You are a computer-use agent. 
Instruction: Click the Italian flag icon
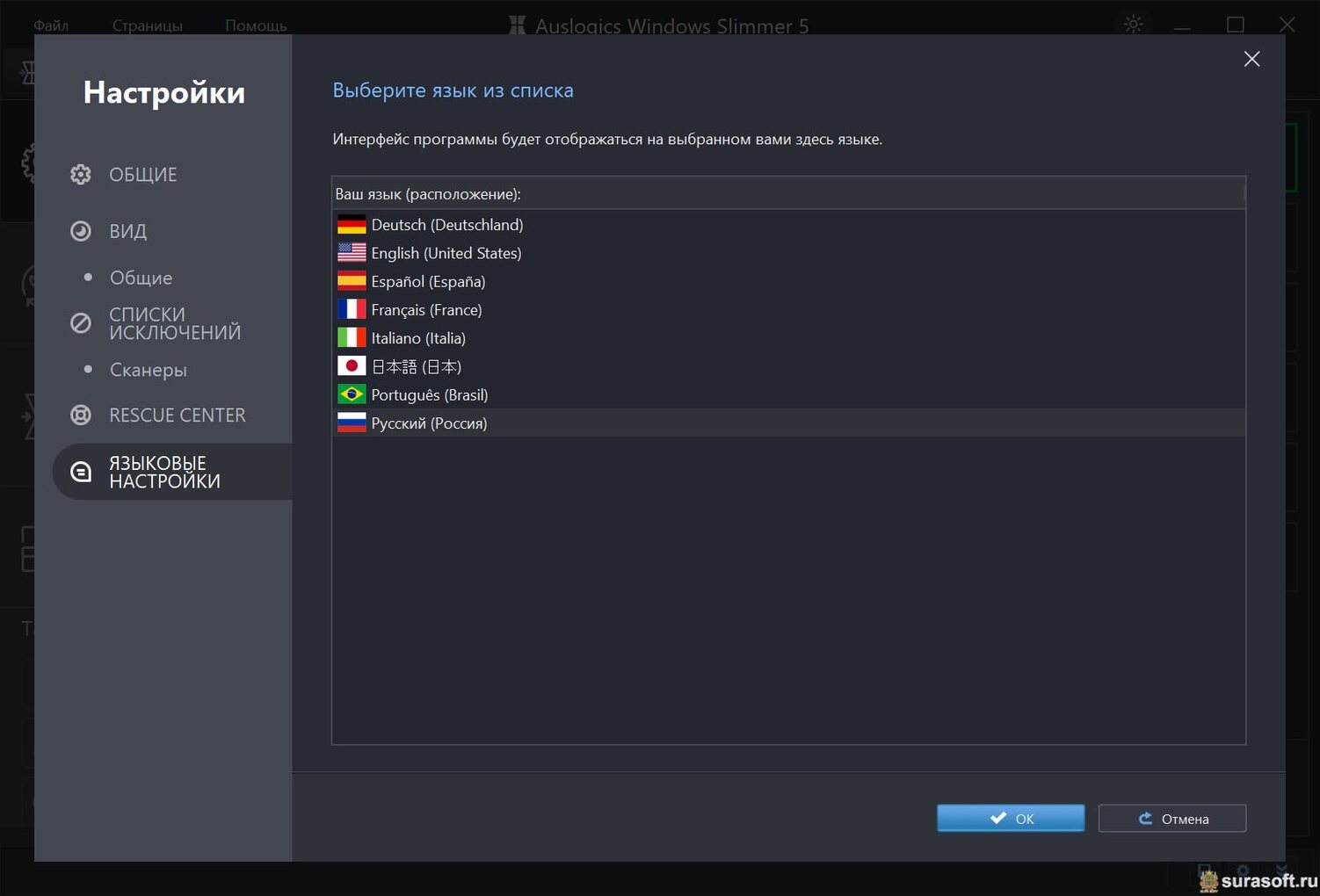(352, 337)
